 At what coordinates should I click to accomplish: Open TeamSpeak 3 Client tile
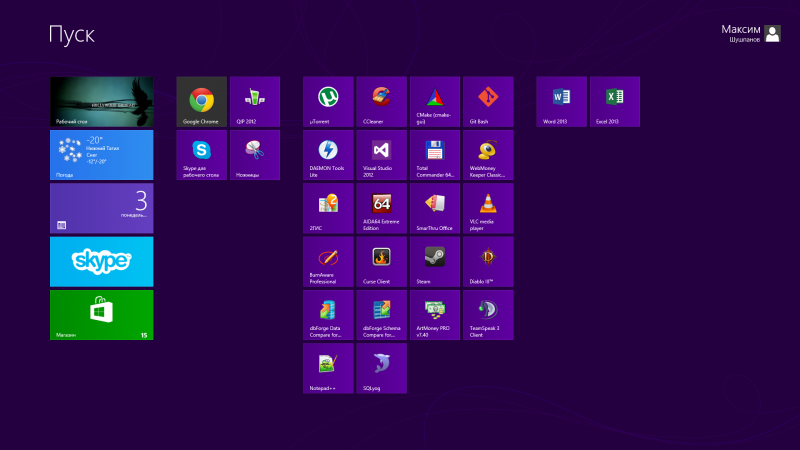pos(488,315)
